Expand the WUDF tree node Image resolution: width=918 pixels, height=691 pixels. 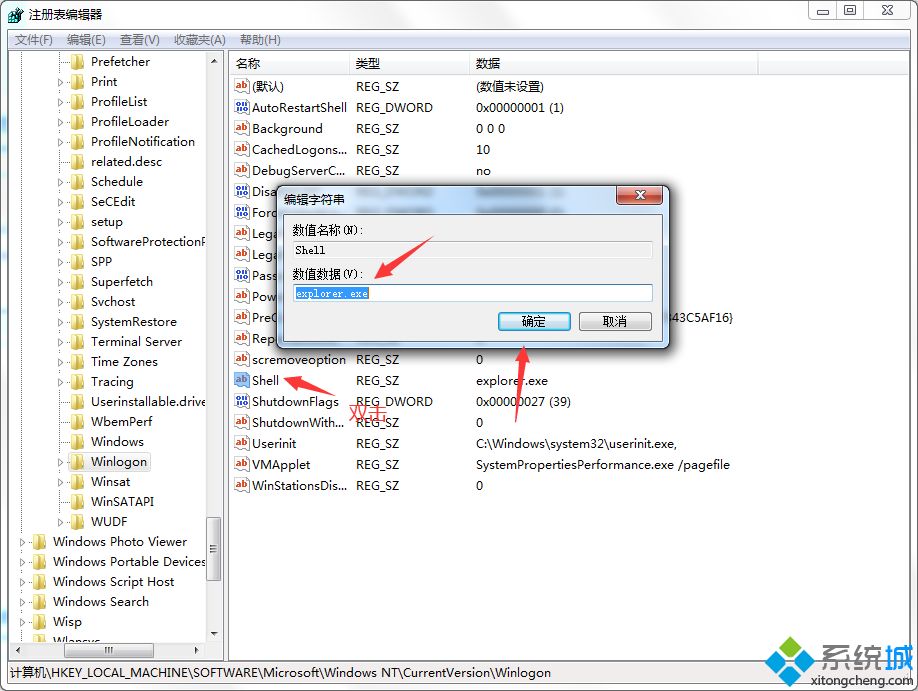tap(60, 522)
